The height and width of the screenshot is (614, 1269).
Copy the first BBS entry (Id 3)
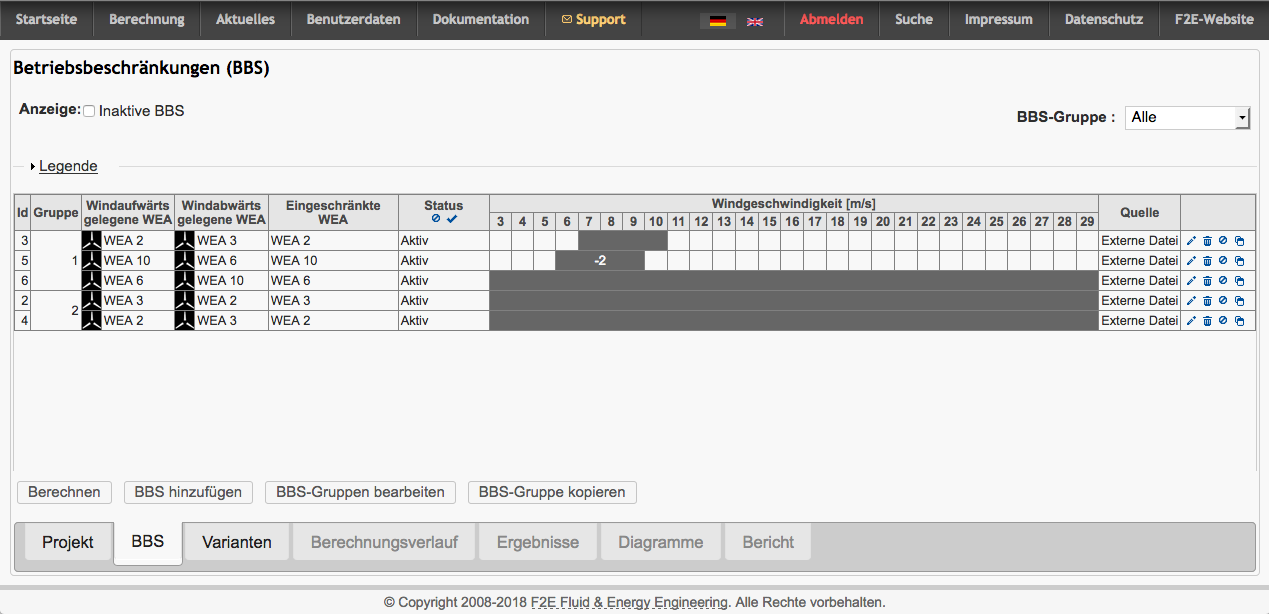(x=1239, y=240)
